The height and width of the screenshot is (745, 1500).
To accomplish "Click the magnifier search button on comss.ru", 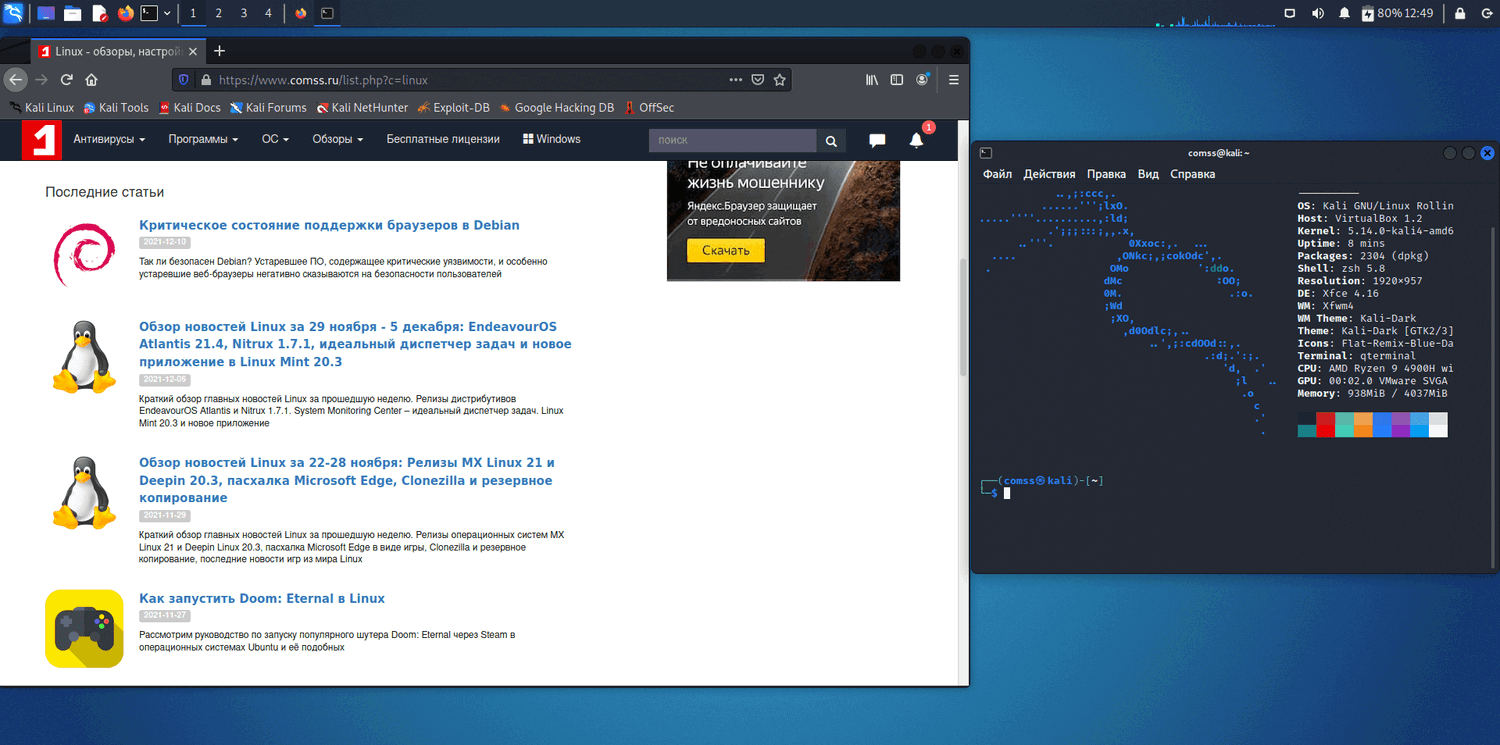I will [x=831, y=141].
